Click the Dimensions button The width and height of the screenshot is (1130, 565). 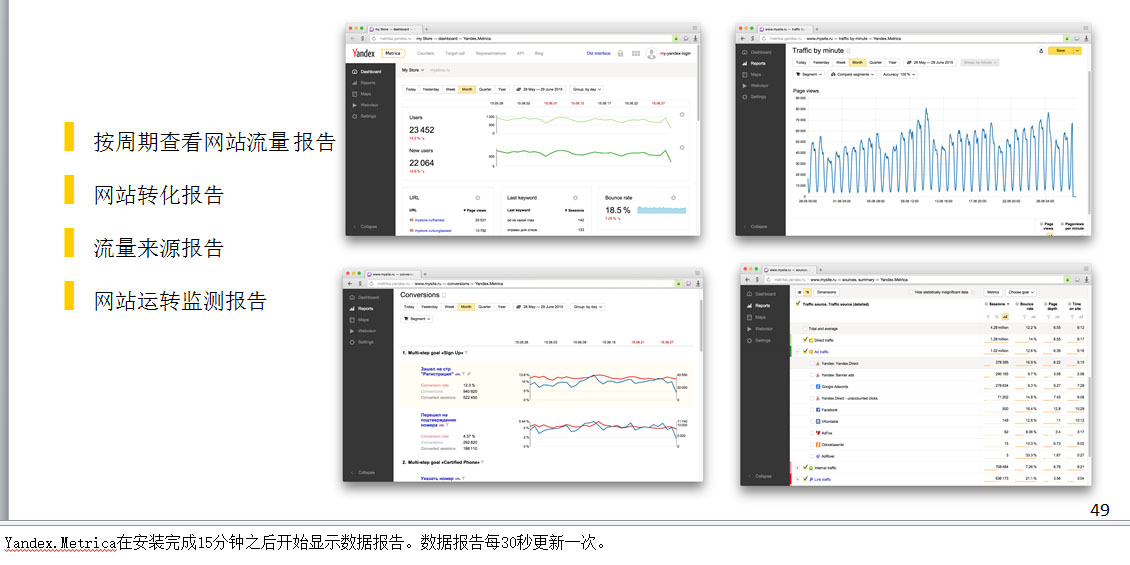tap(827, 292)
